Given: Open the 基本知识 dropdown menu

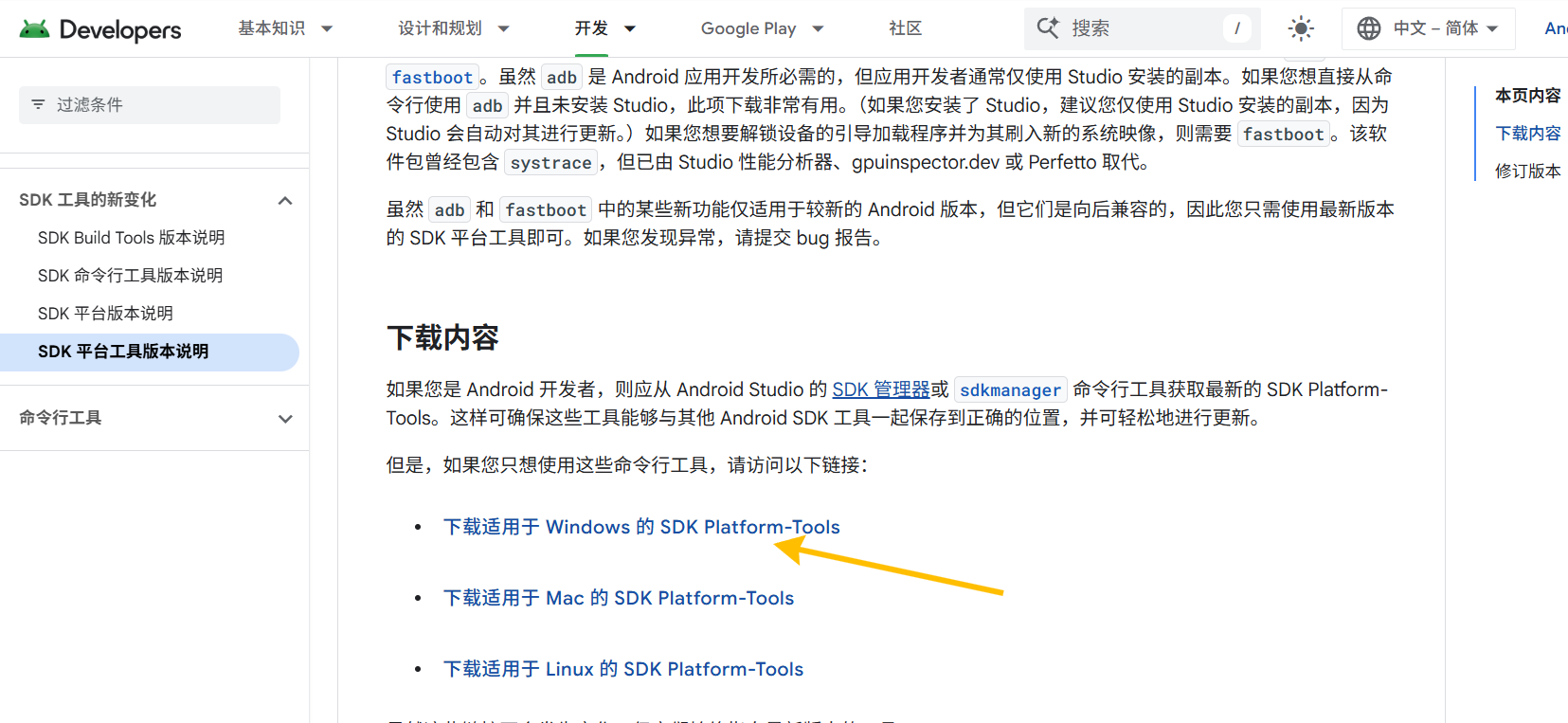Looking at the screenshot, I should (x=285, y=28).
